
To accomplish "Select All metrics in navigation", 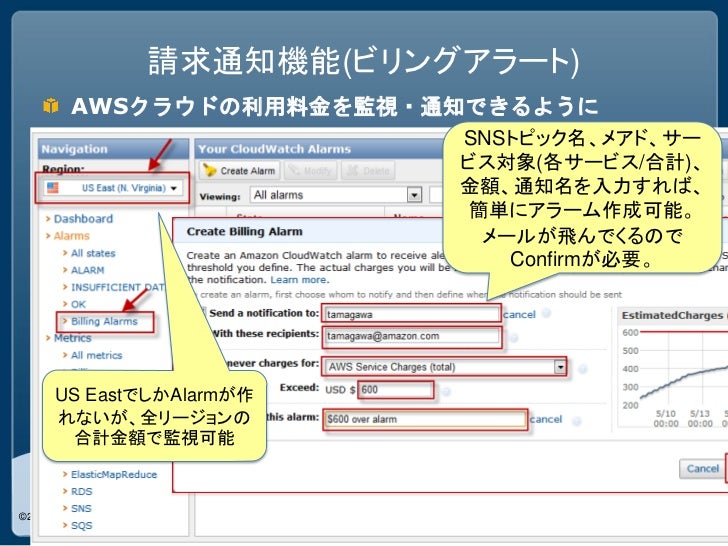I will (x=97, y=355).
